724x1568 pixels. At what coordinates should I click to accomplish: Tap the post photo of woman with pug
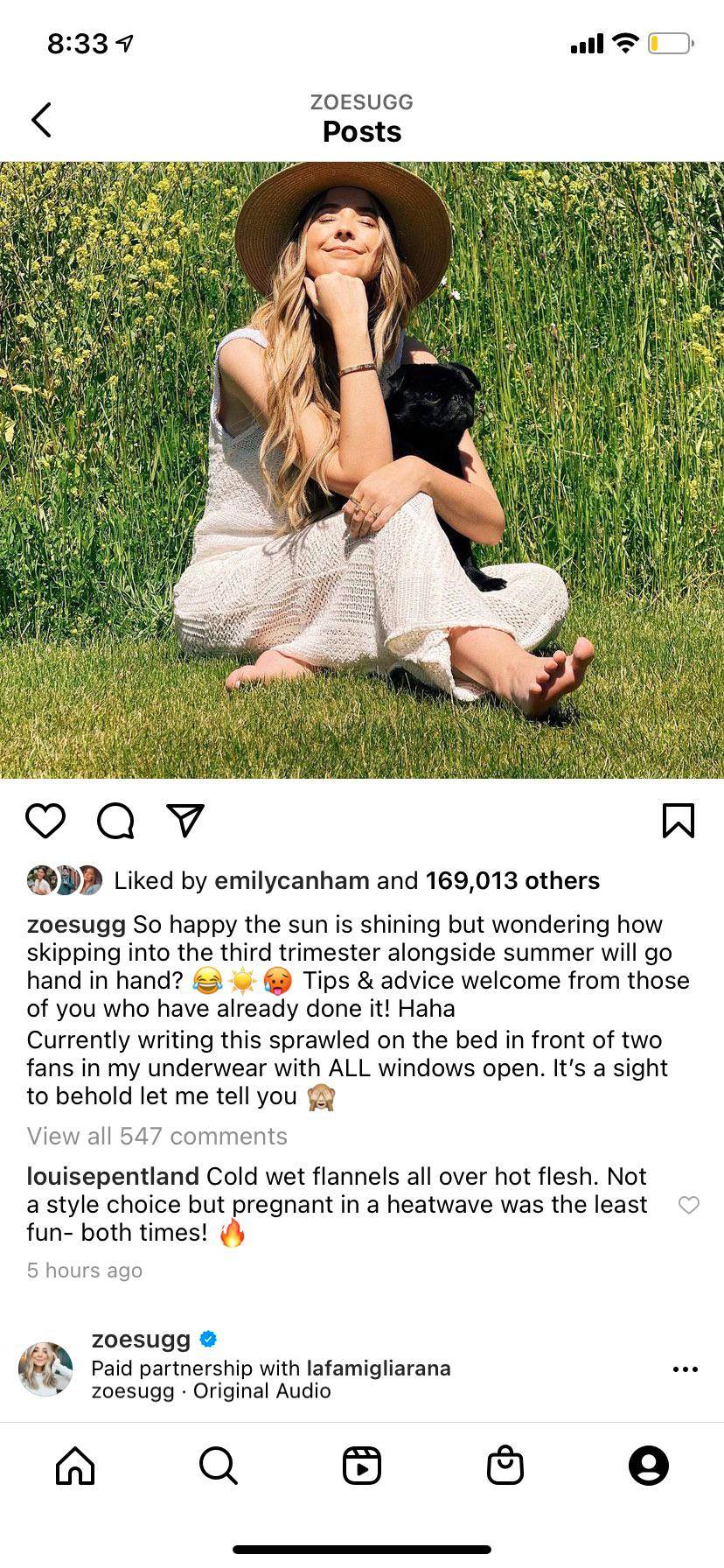(362, 470)
